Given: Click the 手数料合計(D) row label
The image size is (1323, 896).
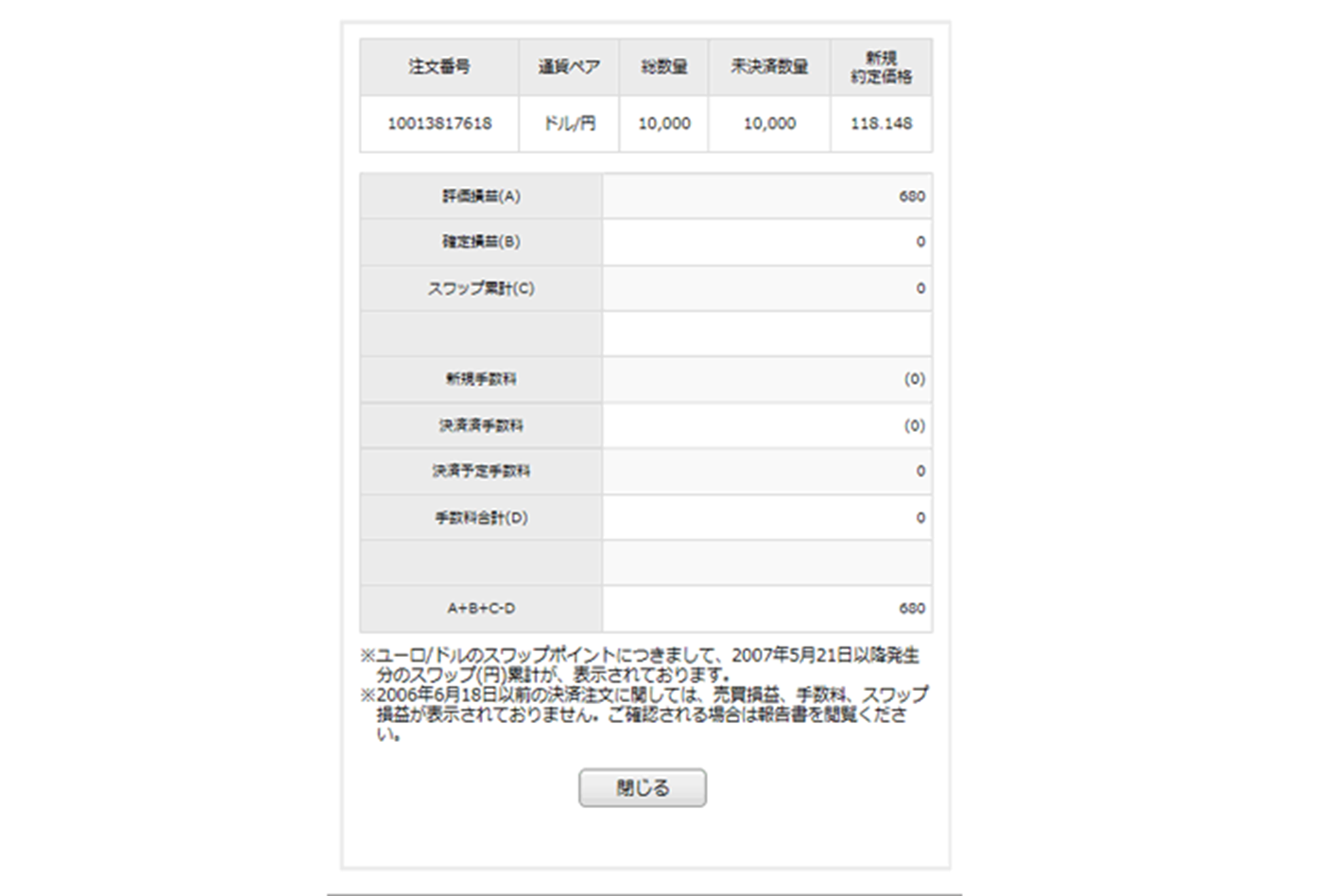Looking at the screenshot, I should tap(479, 517).
